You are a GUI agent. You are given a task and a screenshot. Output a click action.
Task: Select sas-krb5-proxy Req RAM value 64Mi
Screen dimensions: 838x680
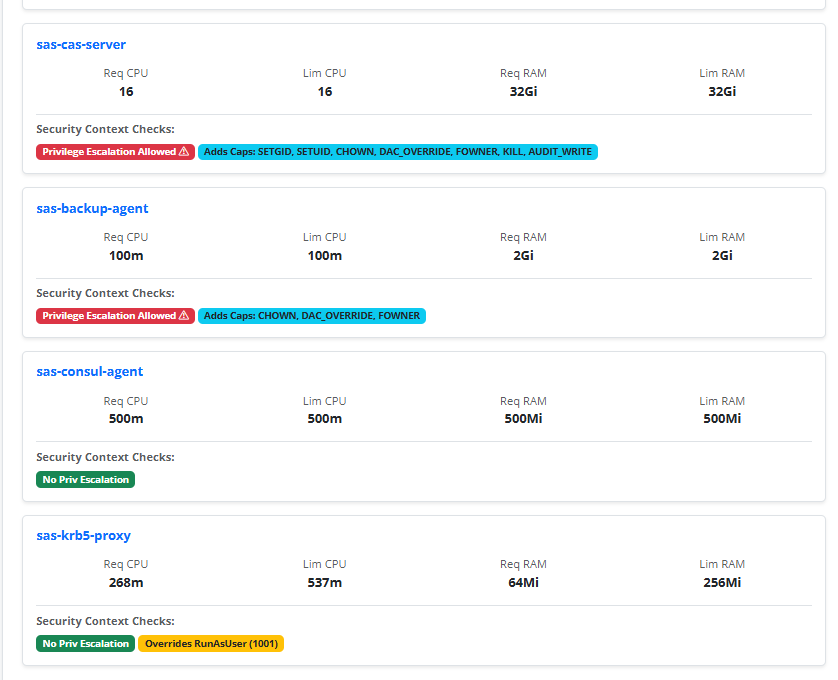coord(523,583)
